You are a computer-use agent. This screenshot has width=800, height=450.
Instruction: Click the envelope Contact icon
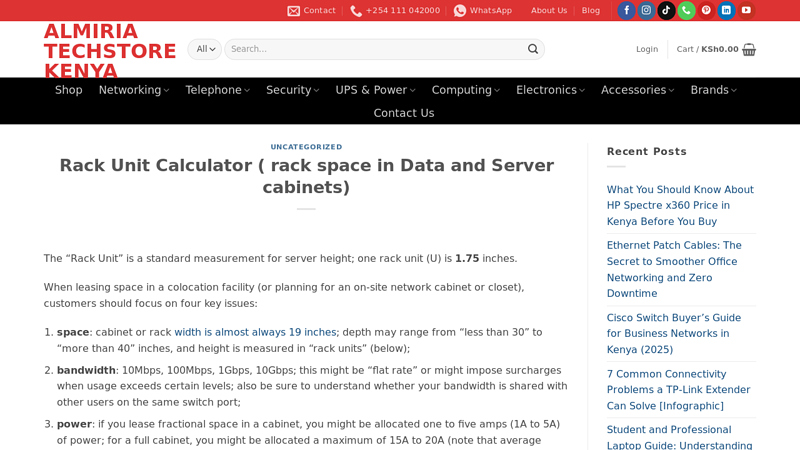coord(293,11)
